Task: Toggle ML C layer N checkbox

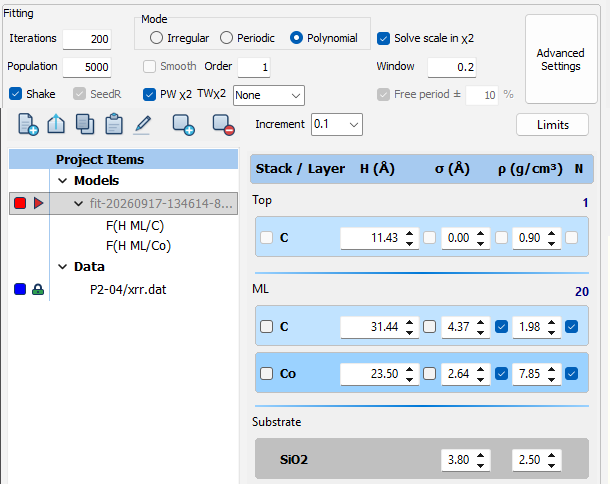Action: coord(571,326)
